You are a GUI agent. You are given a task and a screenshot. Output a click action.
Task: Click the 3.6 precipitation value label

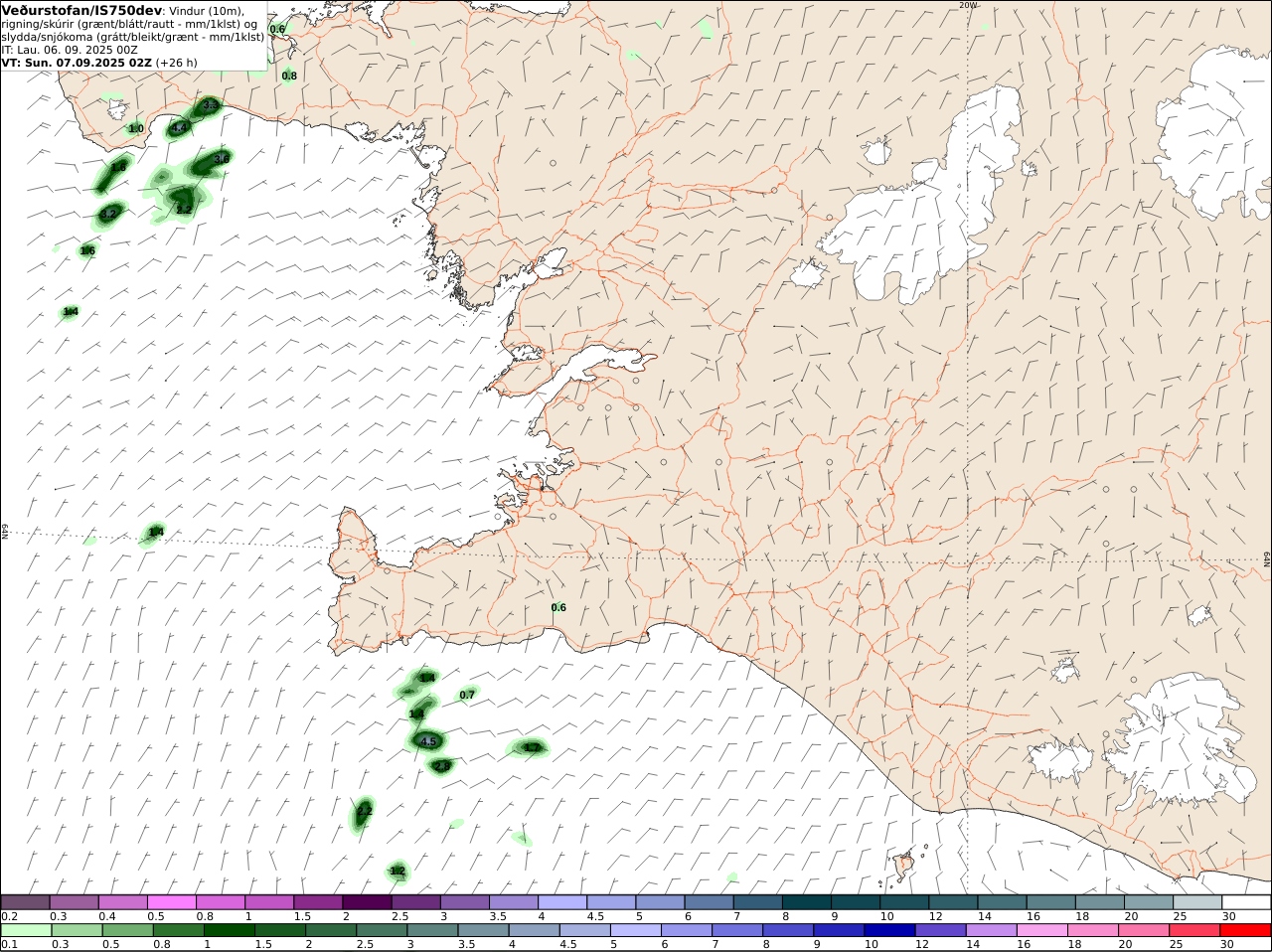click(x=222, y=159)
